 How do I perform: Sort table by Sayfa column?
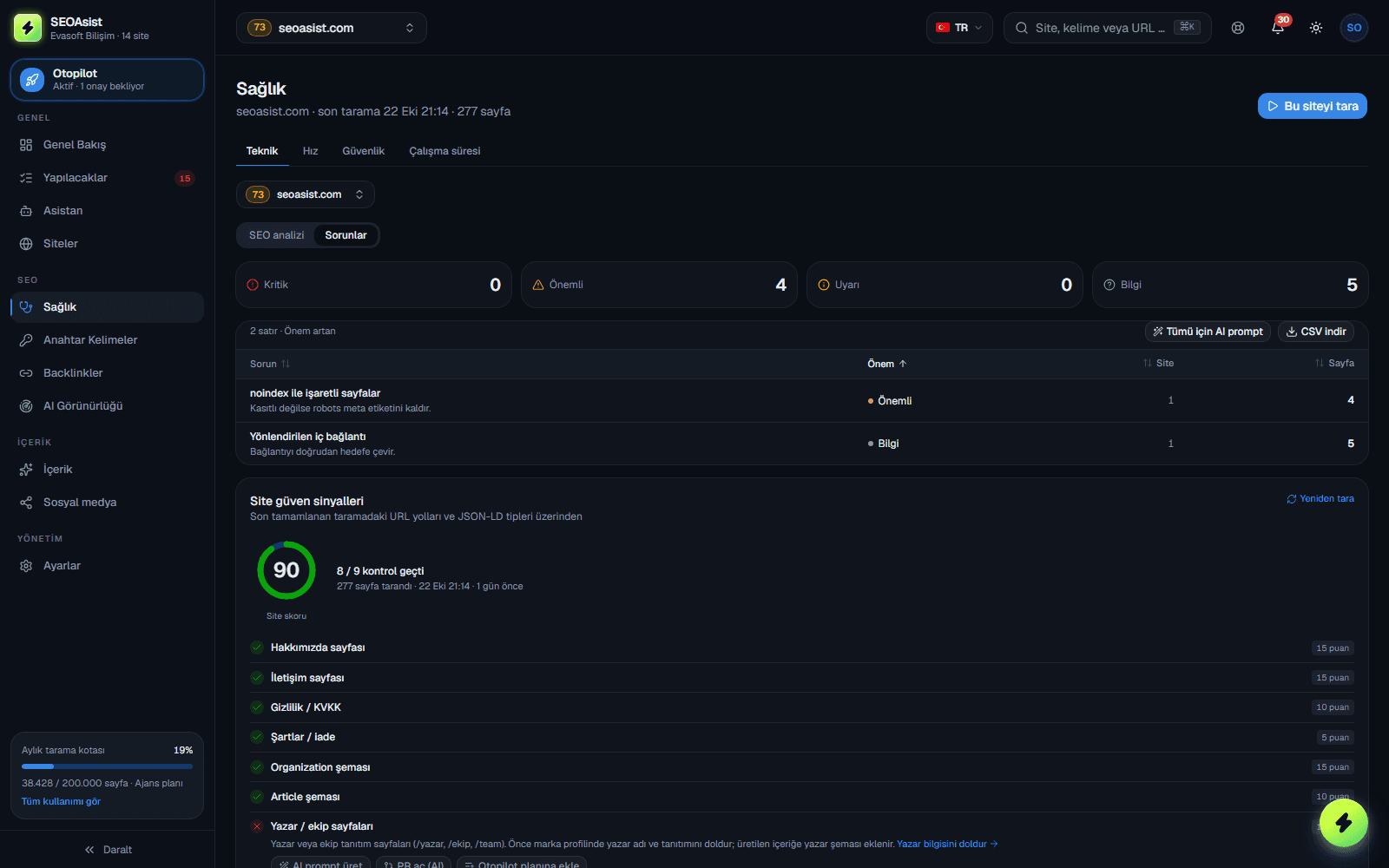[x=1334, y=363]
